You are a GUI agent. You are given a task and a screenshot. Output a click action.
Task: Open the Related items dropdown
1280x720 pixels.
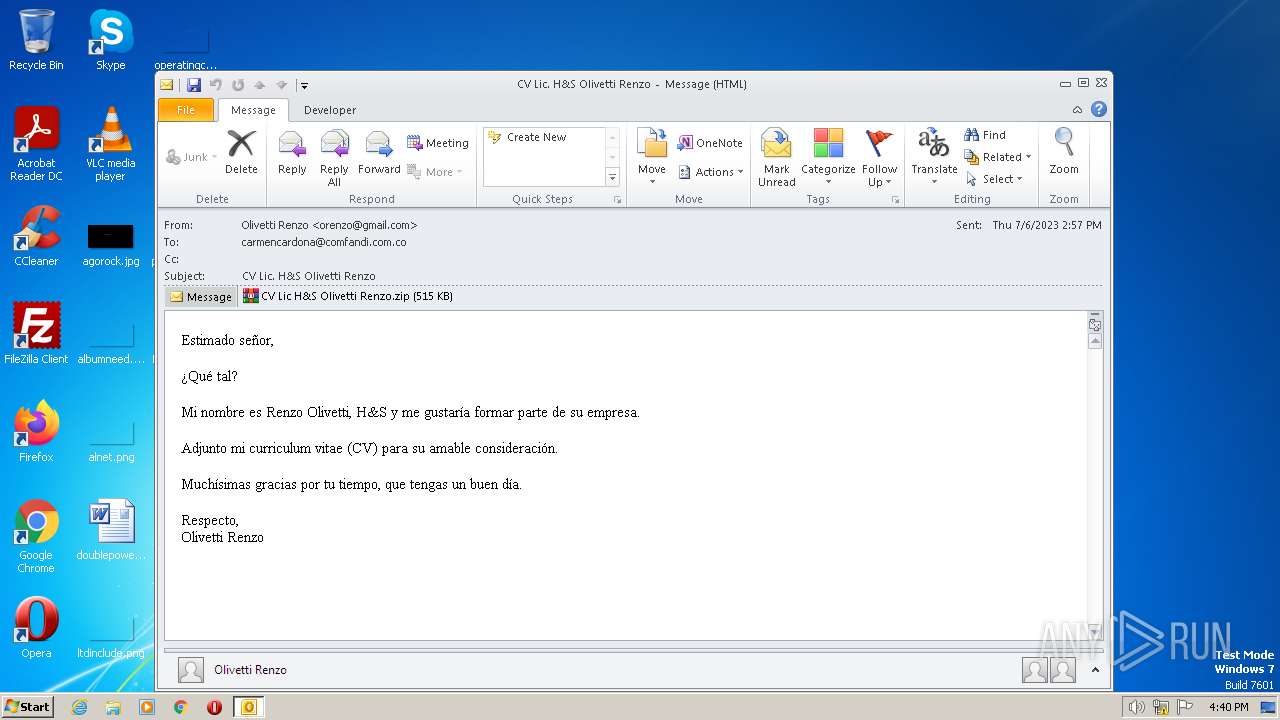coord(998,157)
